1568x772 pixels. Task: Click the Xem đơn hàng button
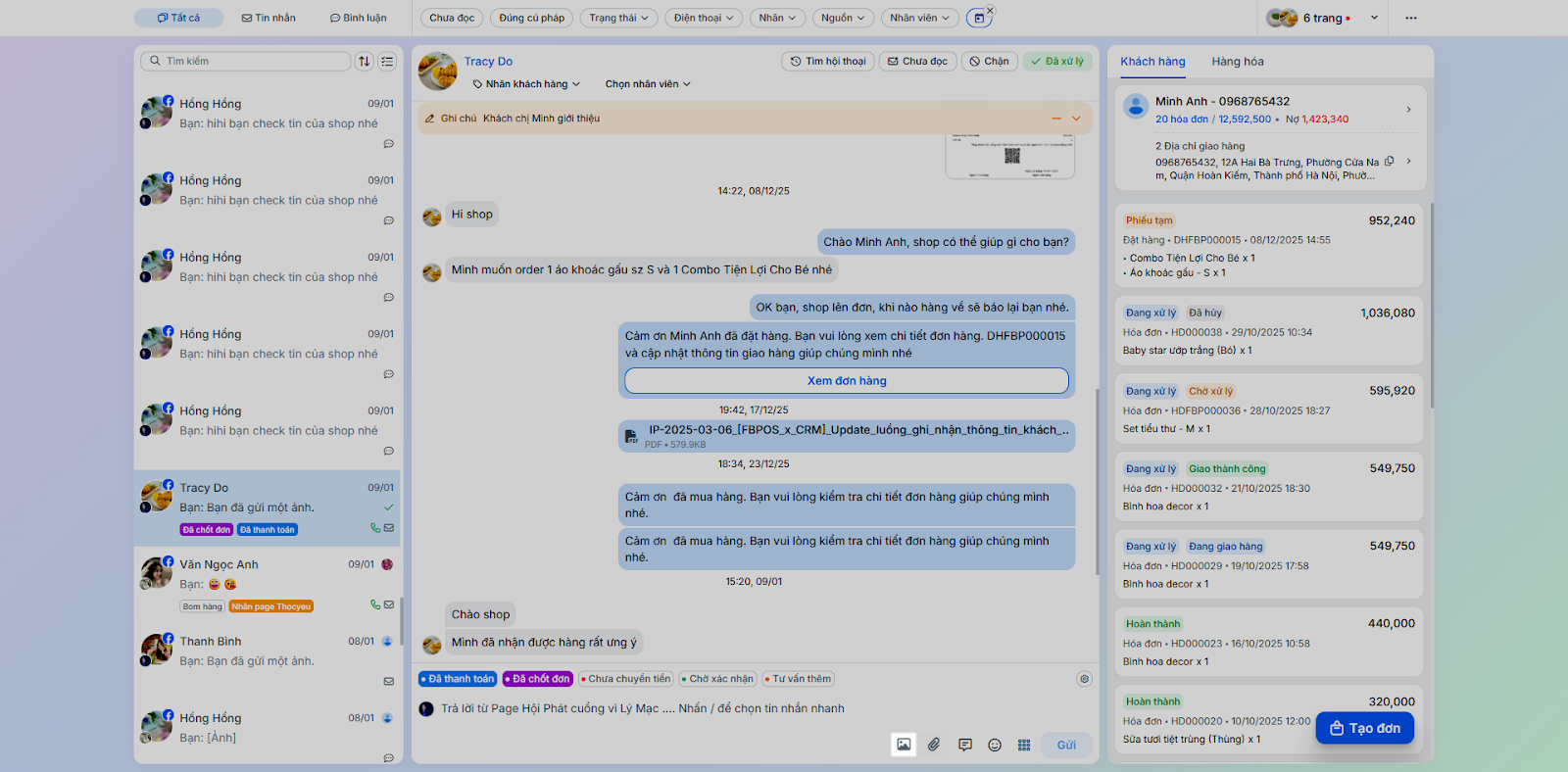coord(847,381)
